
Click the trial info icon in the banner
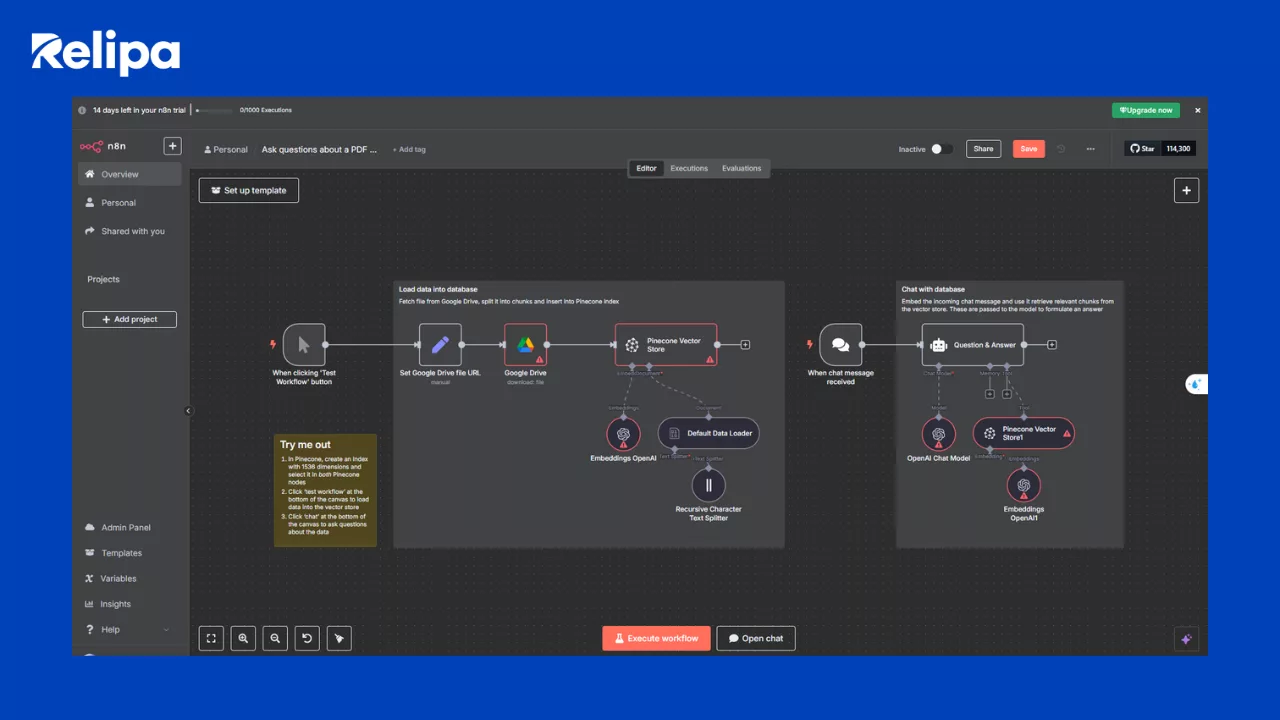click(82, 110)
